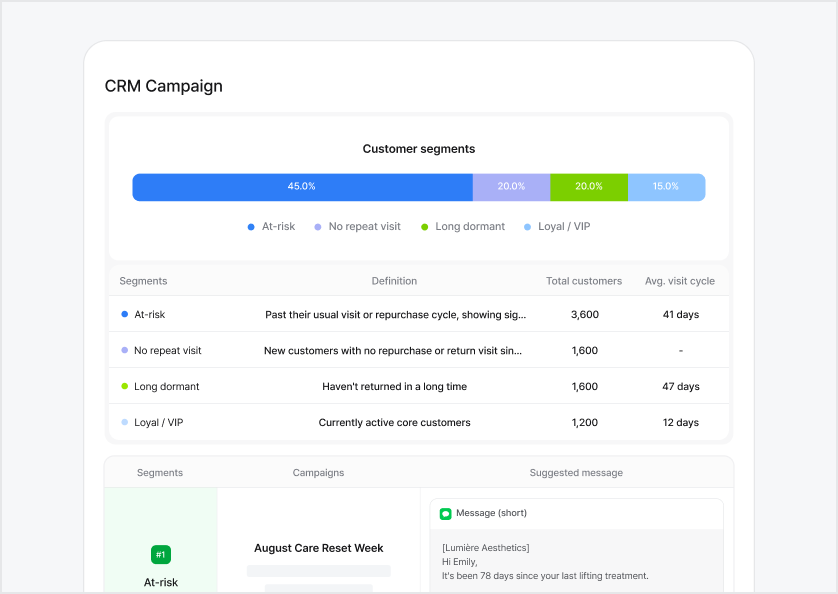
Task: Click the green message icon beside Message (short)
Action: click(445, 514)
